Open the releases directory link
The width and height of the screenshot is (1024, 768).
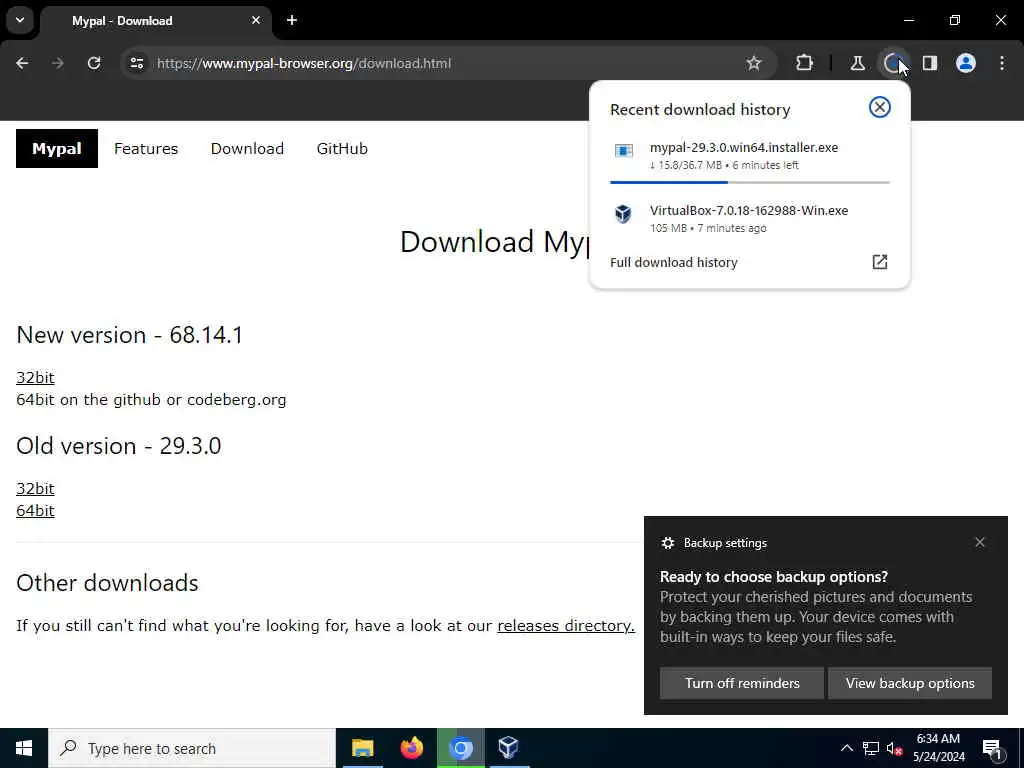[x=566, y=626]
